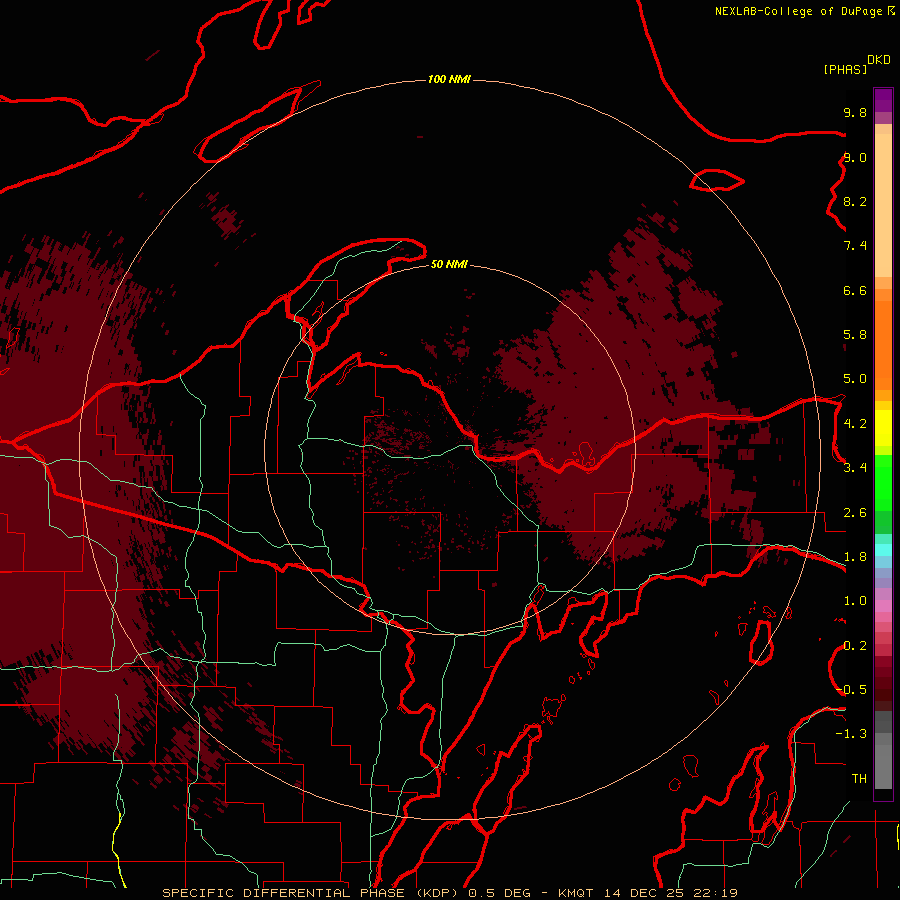This screenshot has width=900, height=900.
Task: Click the 8.2 legend value
Action: [x=855, y=201]
